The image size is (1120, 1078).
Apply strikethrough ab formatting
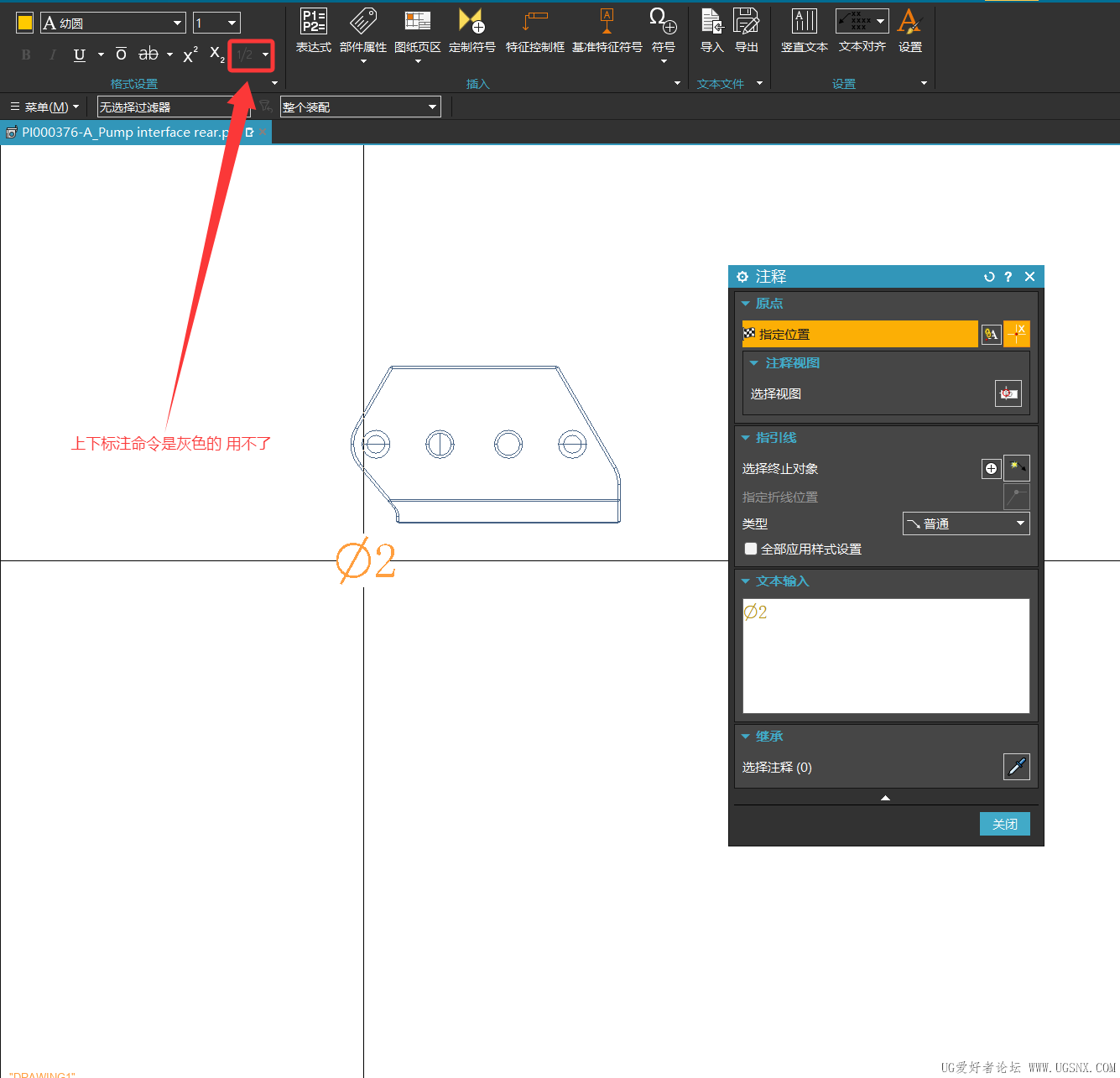[148, 55]
